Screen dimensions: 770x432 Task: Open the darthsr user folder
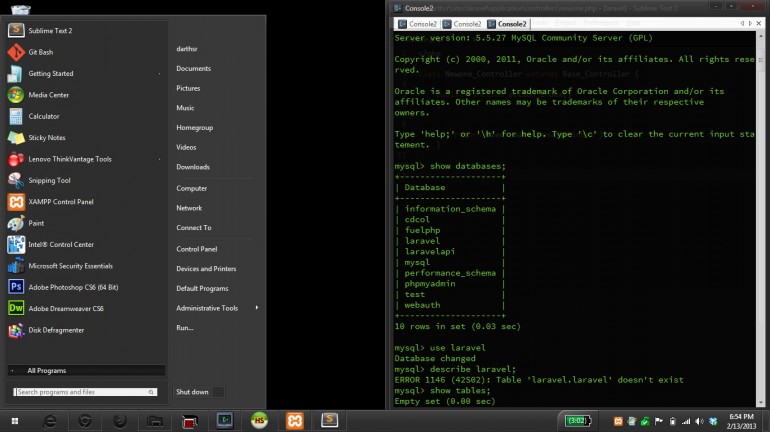click(187, 49)
